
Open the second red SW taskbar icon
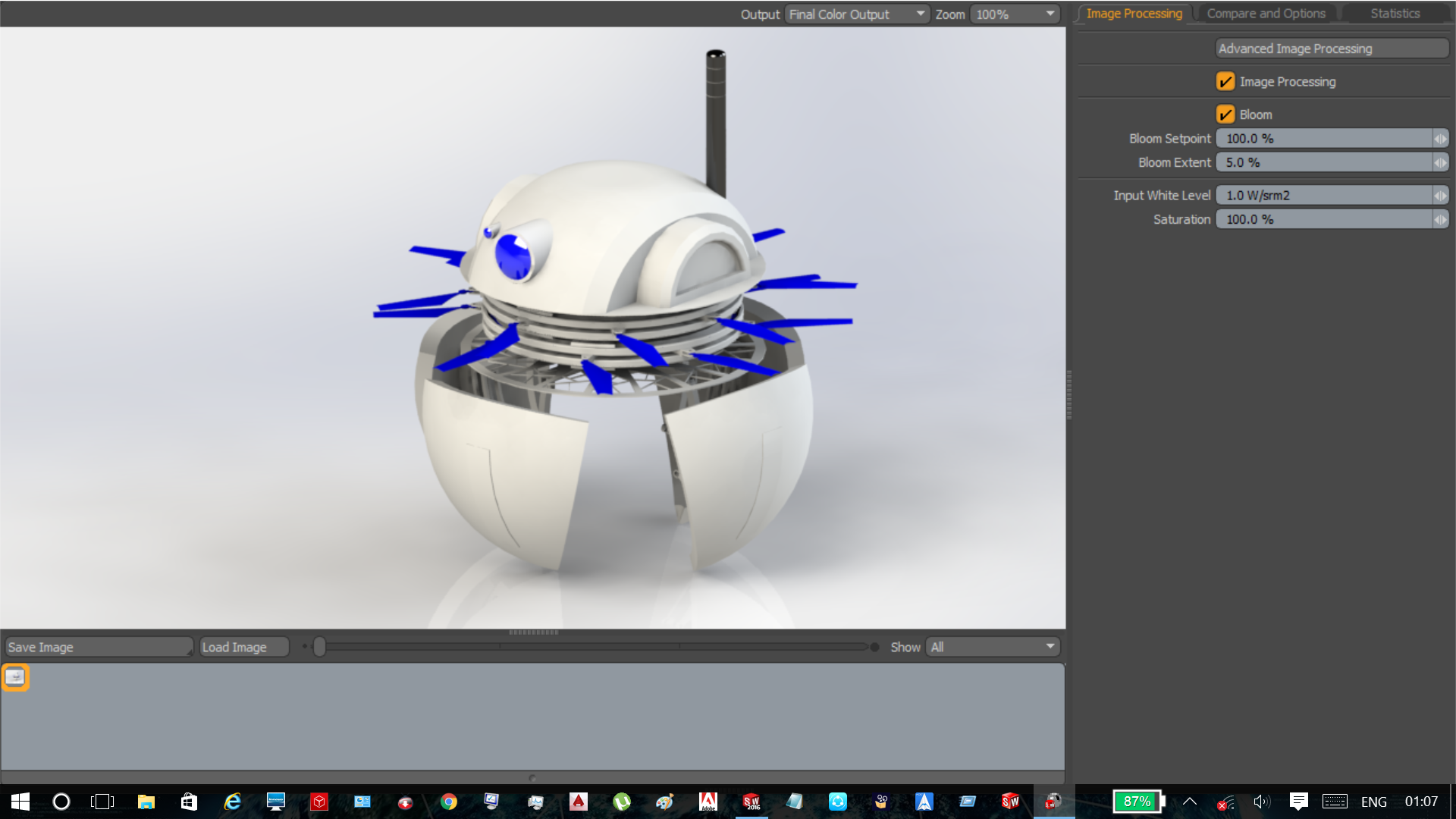click(1011, 802)
